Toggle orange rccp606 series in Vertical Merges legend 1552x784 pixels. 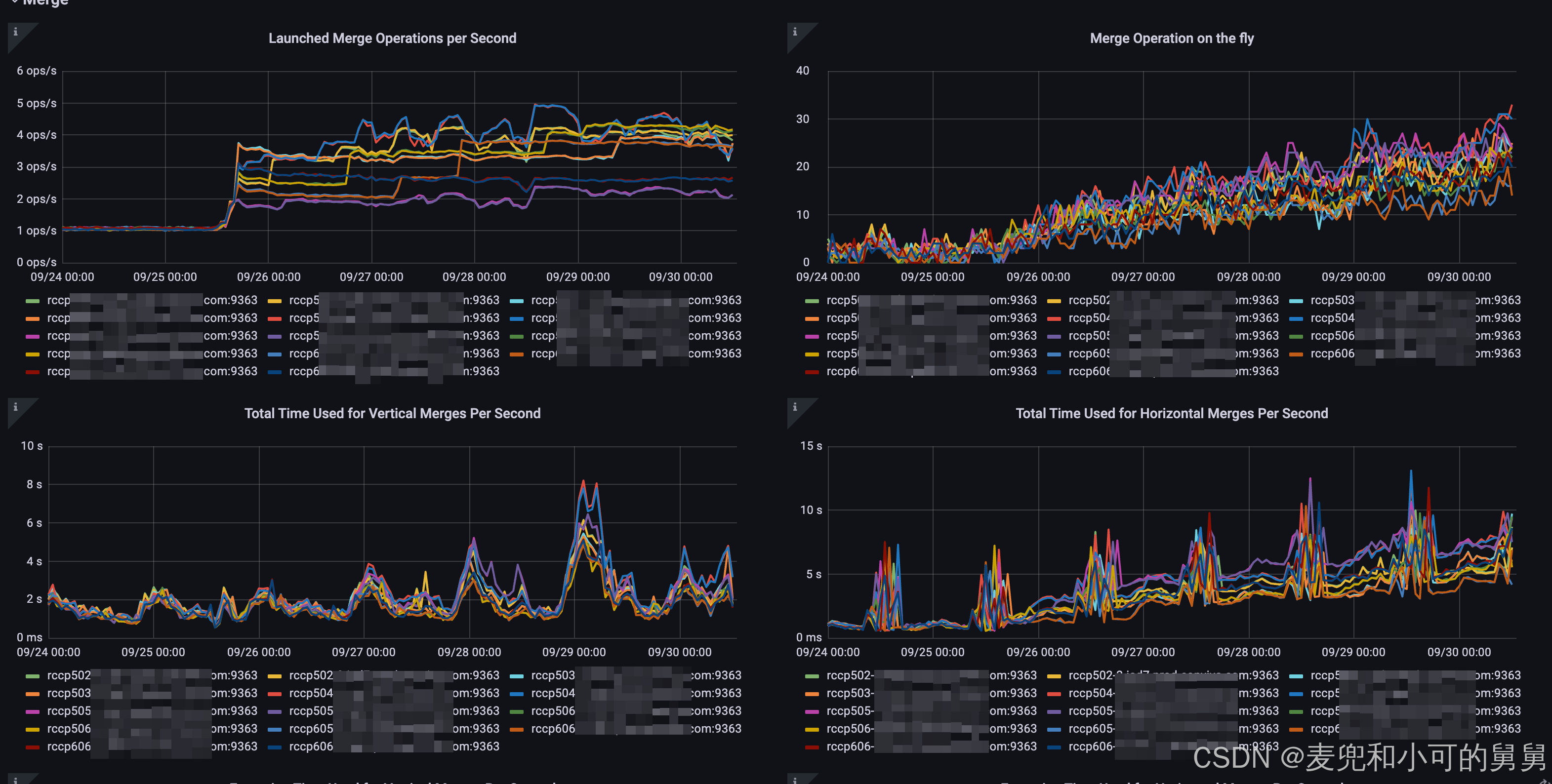pyautogui.click(x=552, y=729)
